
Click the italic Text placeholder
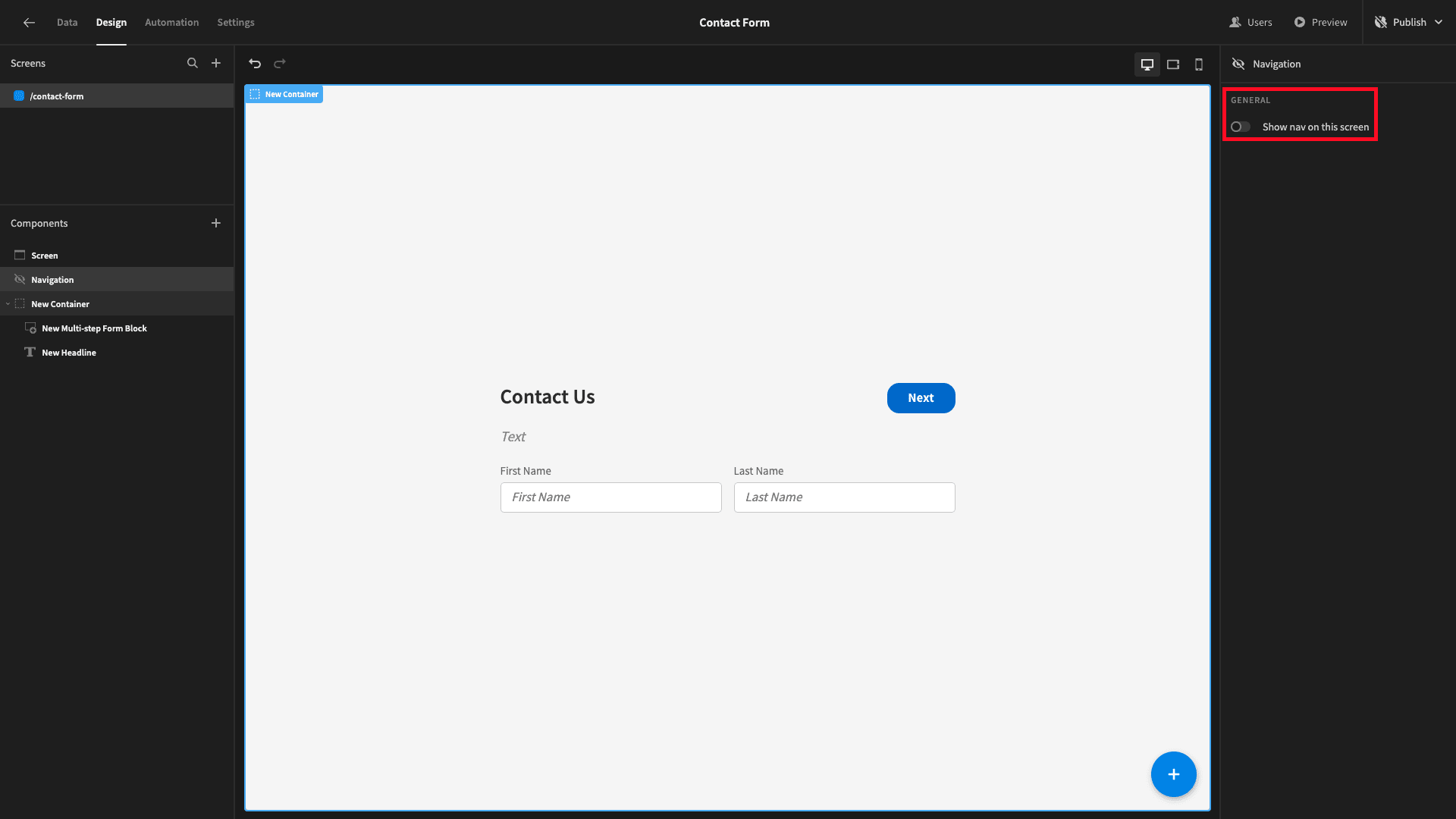tap(513, 437)
